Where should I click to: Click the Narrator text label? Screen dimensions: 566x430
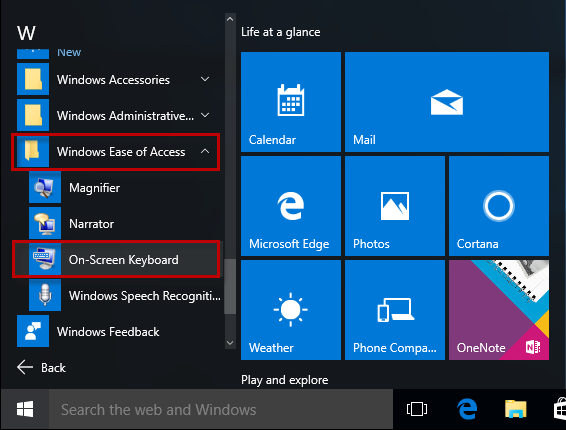91,224
